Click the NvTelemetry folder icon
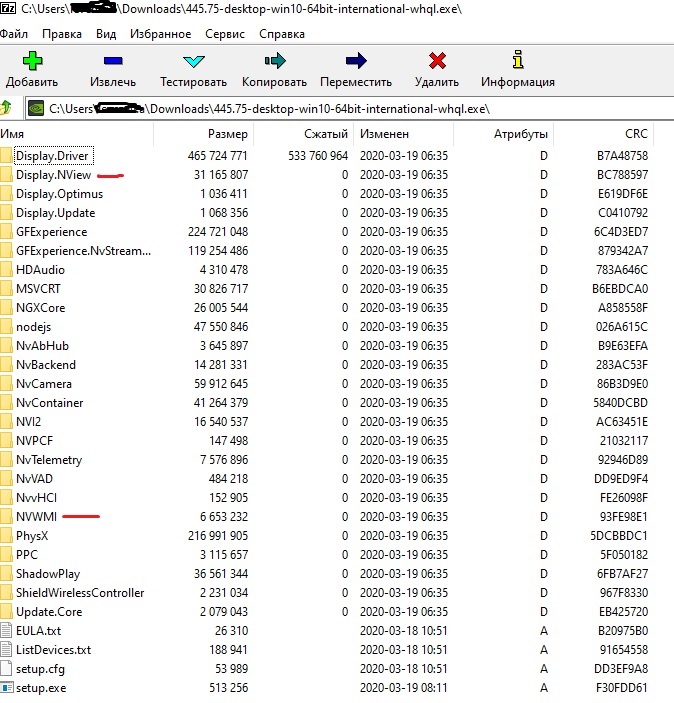Screen dimensions: 674x703 6,460
